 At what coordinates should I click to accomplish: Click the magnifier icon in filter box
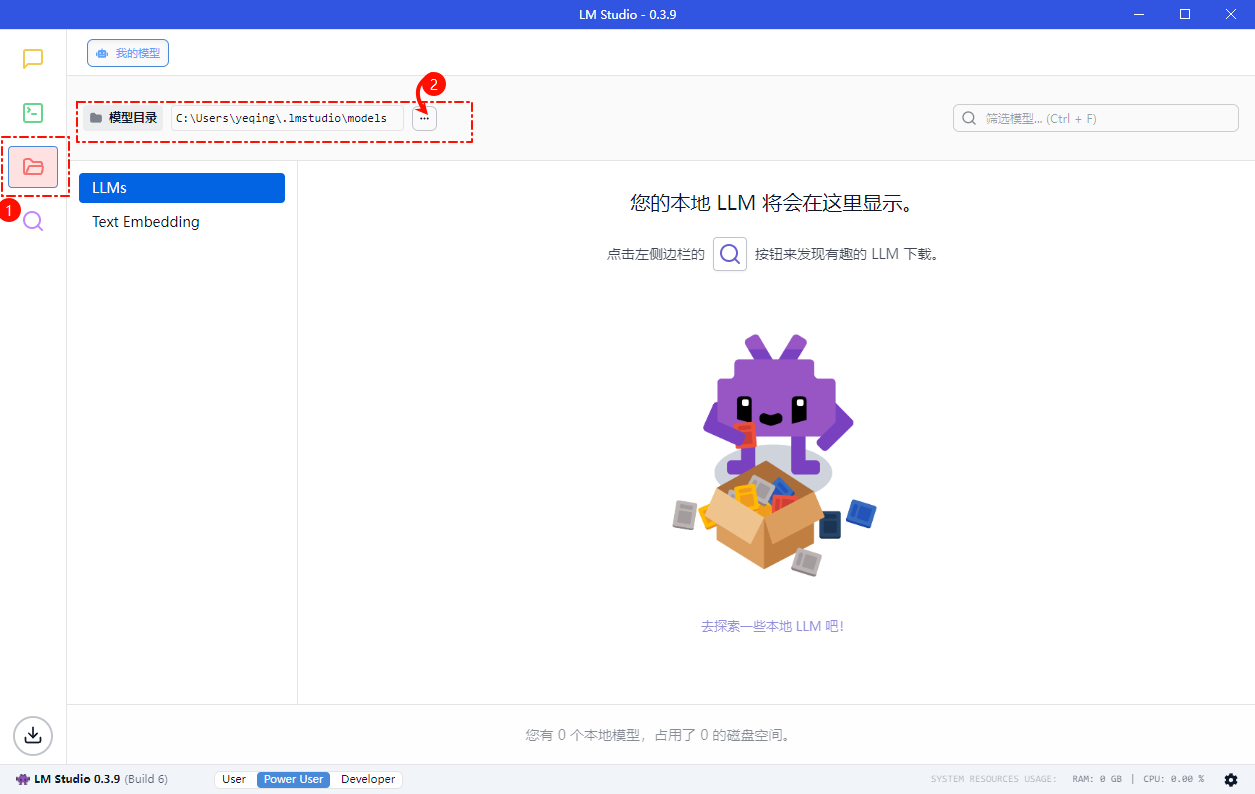click(x=969, y=118)
